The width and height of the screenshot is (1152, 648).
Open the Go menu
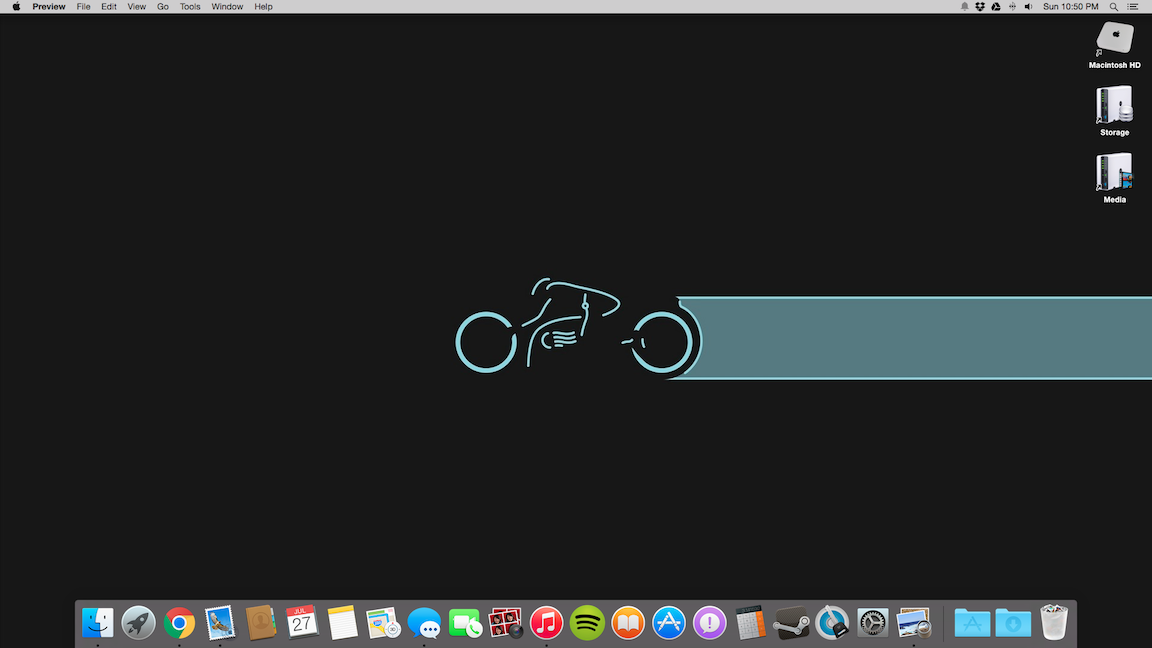pos(163,7)
